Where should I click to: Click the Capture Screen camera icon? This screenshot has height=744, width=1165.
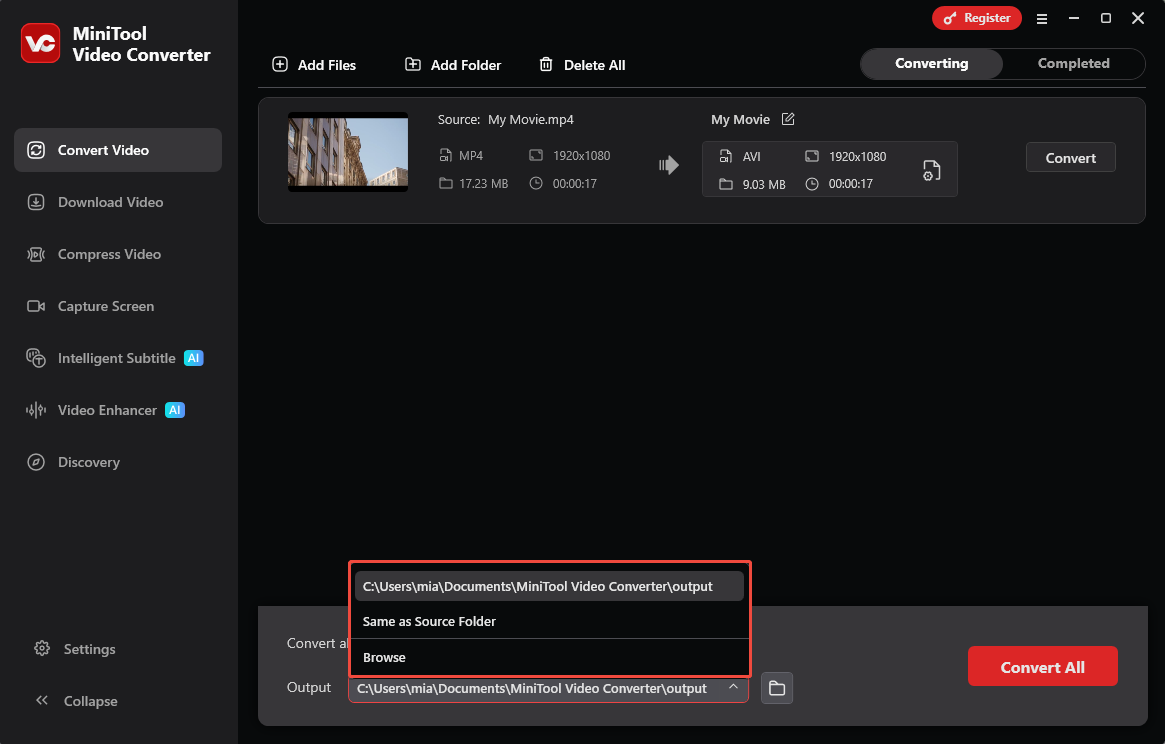point(36,306)
